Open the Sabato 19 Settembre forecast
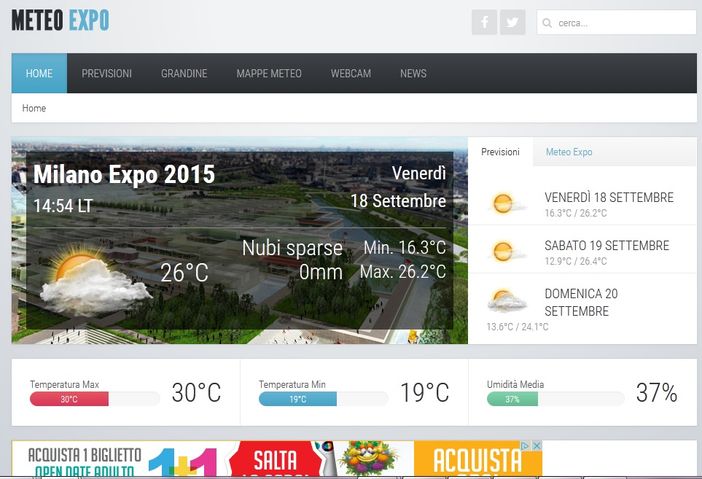This screenshot has height=479, width=702. (607, 245)
